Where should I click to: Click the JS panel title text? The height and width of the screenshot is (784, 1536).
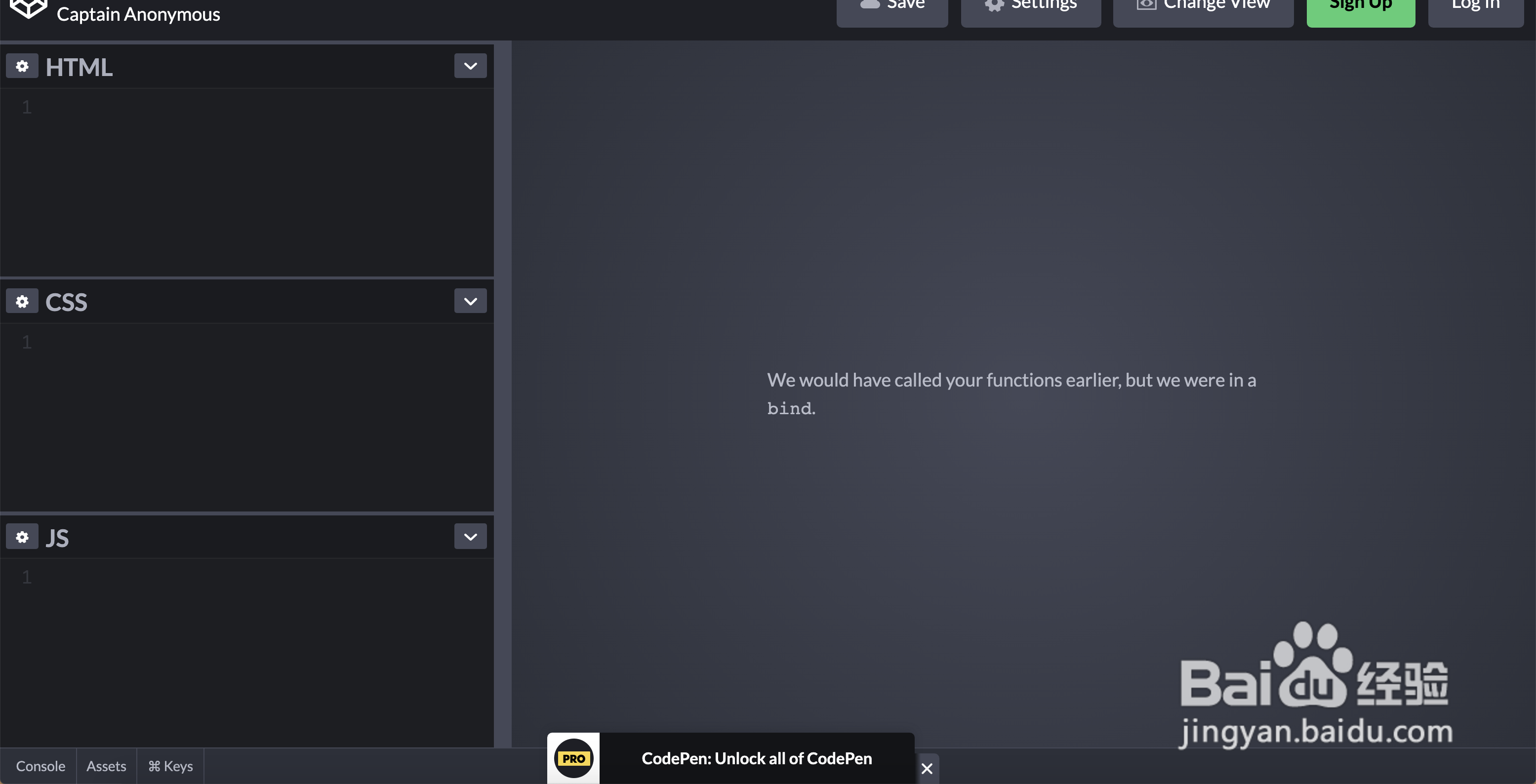pyautogui.click(x=57, y=538)
